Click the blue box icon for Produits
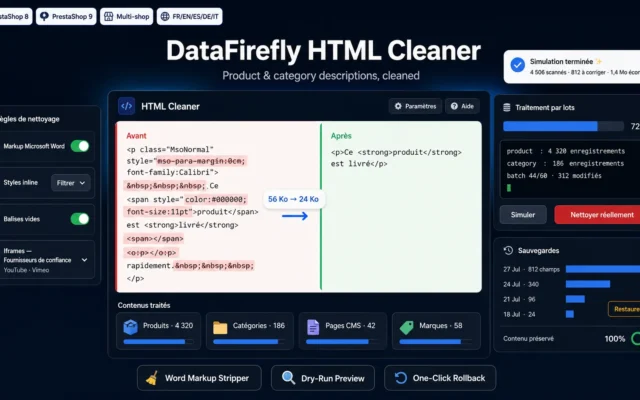This screenshot has width=640, height=400. click(x=131, y=327)
